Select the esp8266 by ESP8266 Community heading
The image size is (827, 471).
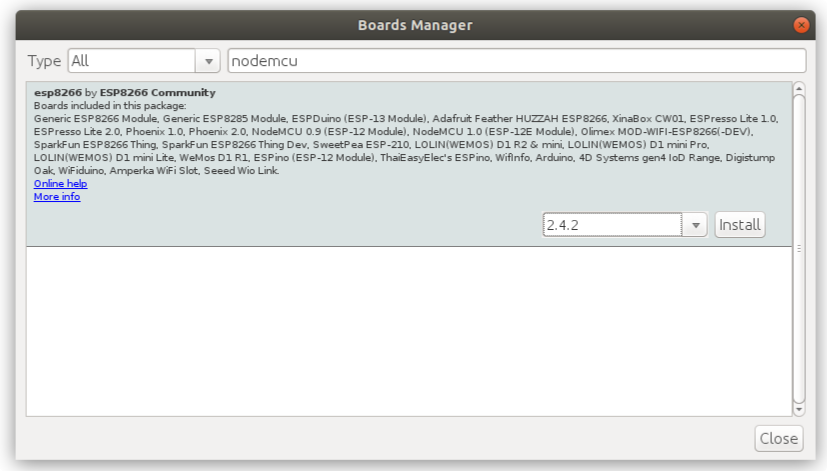124,93
